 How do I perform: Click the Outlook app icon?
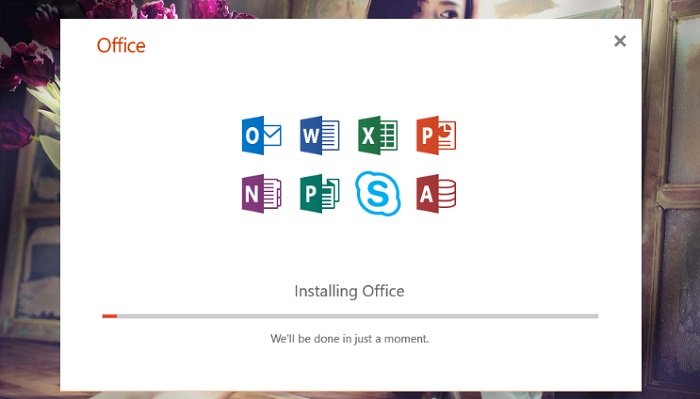point(262,135)
